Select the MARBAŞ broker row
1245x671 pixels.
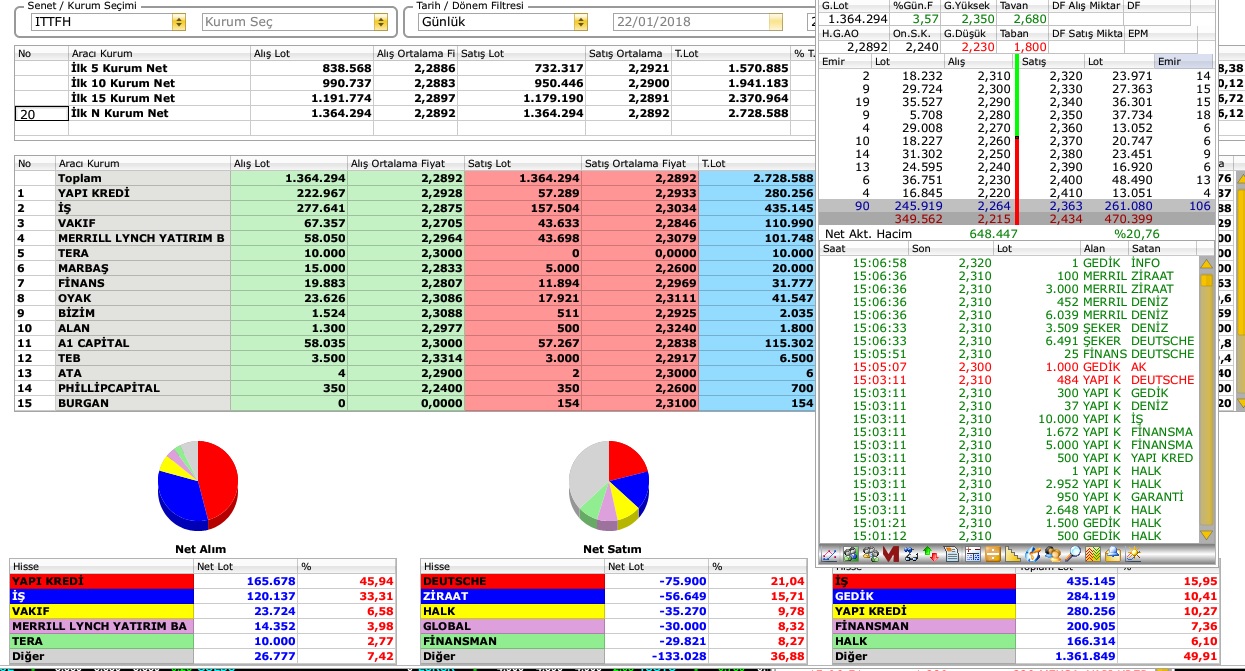point(414,268)
